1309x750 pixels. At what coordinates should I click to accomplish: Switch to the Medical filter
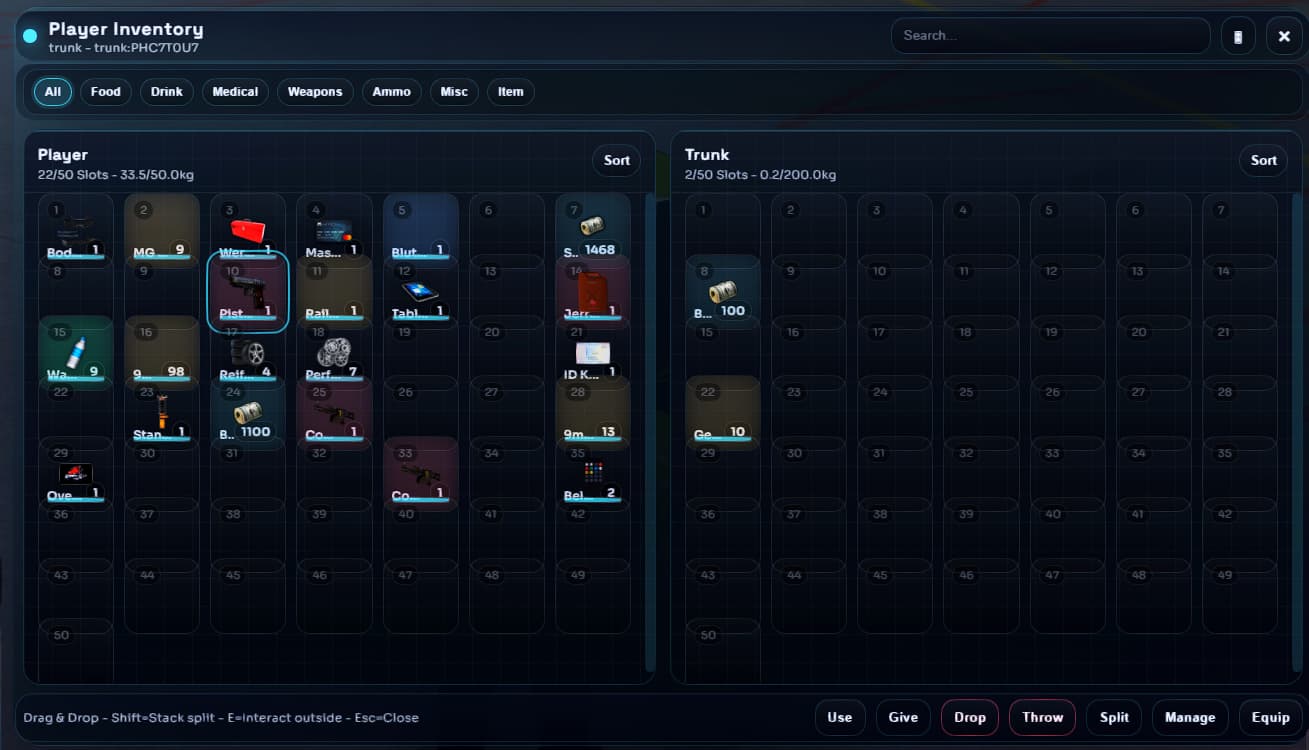coord(236,92)
